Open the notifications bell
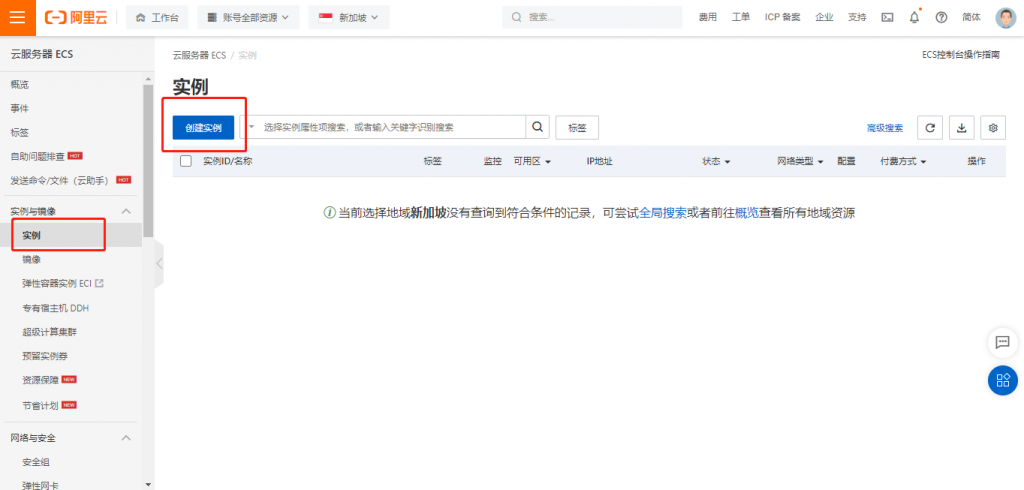 coord(914,18)
